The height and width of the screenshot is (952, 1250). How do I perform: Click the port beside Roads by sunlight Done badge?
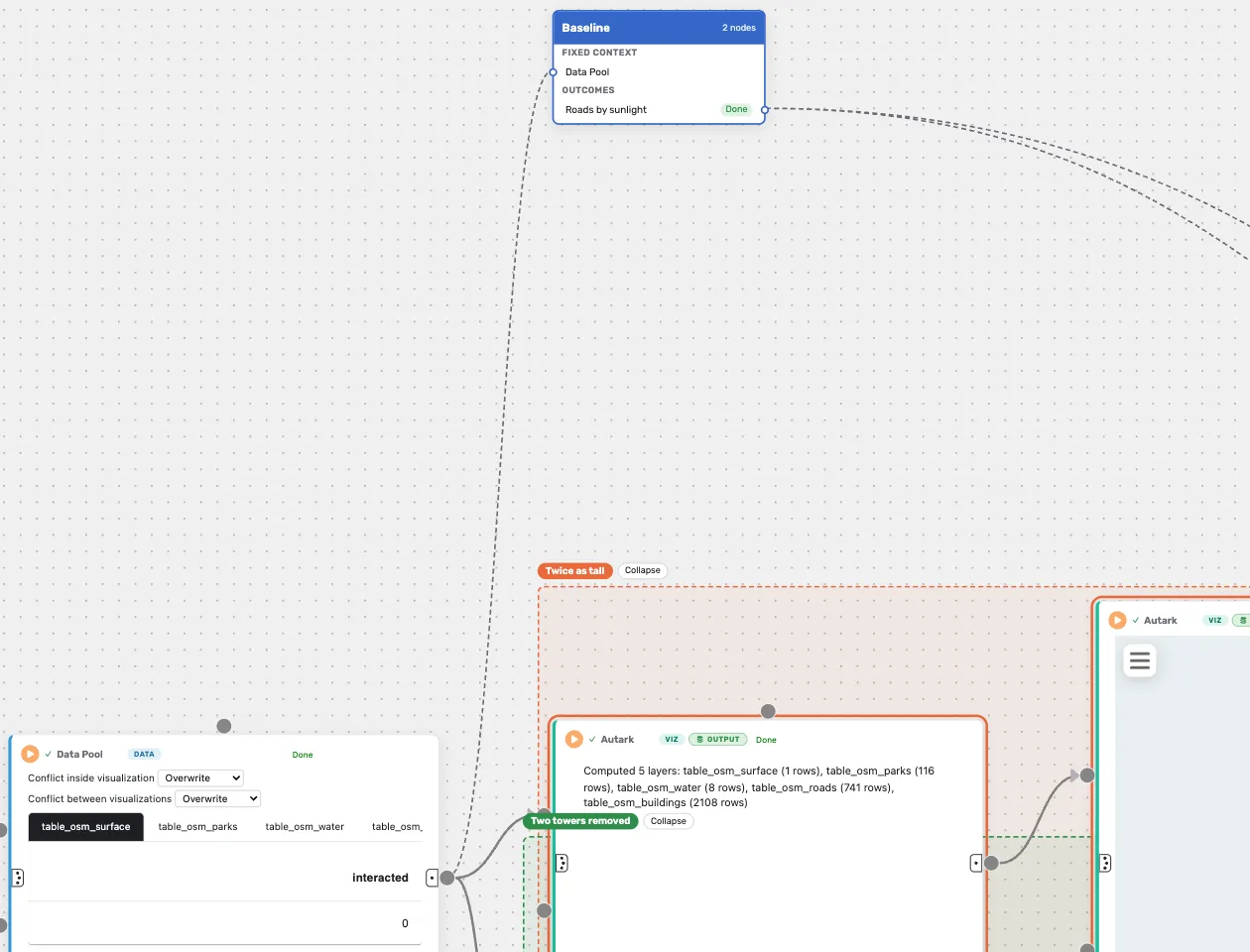click(x=765, y=110)
